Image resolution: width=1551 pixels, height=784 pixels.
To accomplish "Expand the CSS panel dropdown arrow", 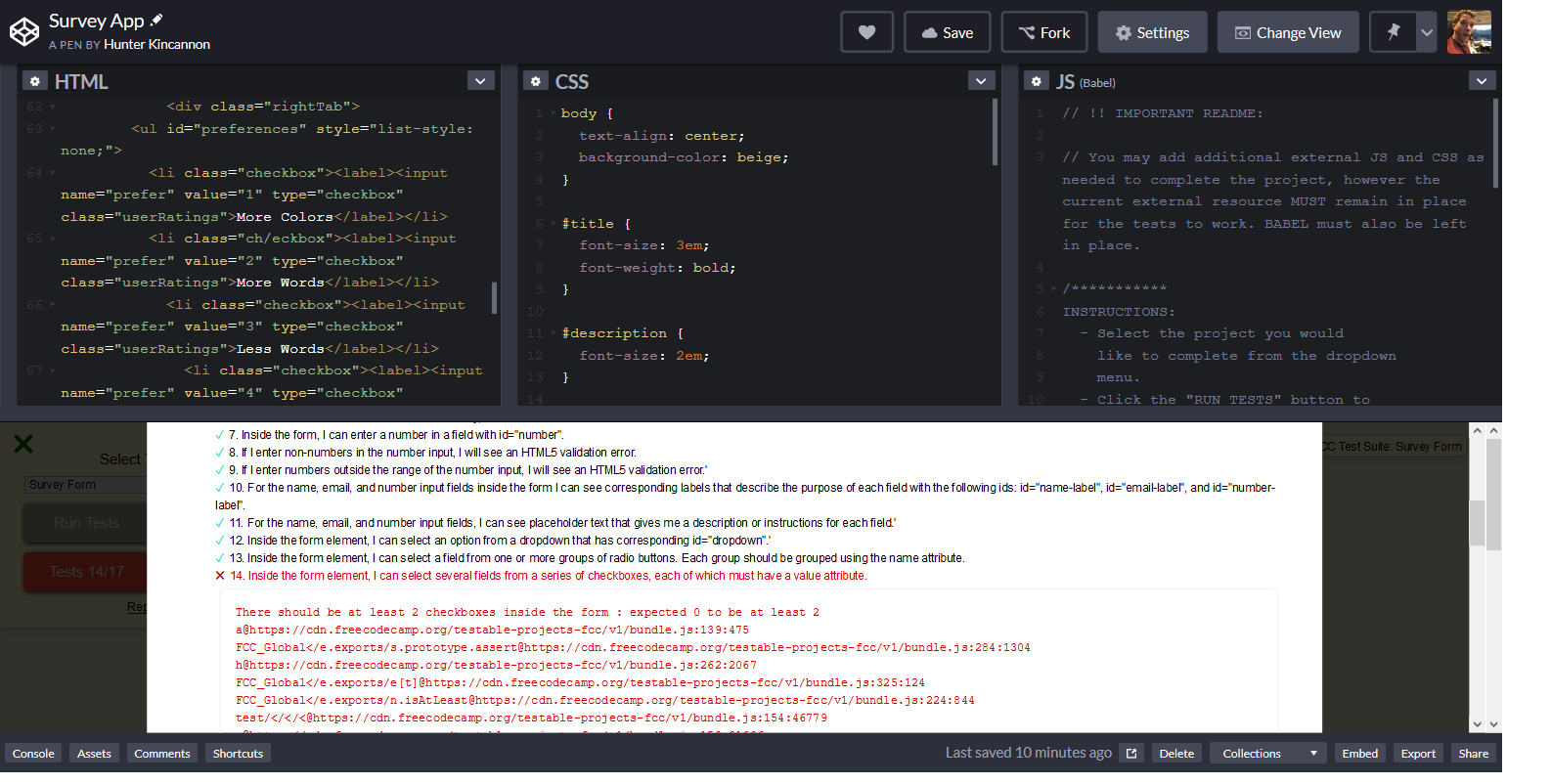I will [981, 81].
